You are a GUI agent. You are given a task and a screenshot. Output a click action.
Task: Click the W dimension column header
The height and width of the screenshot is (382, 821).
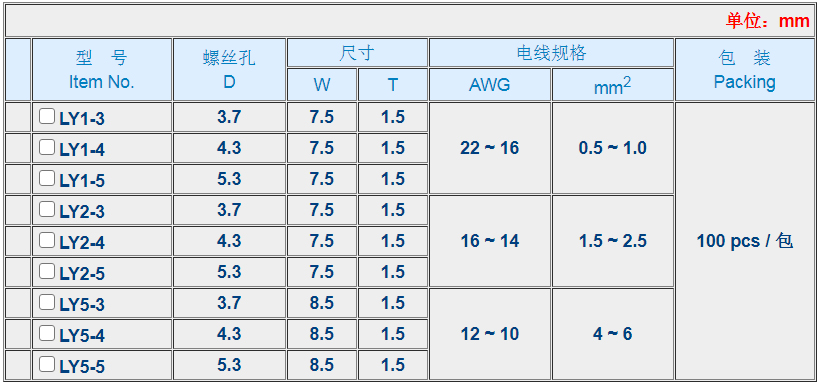322,85
